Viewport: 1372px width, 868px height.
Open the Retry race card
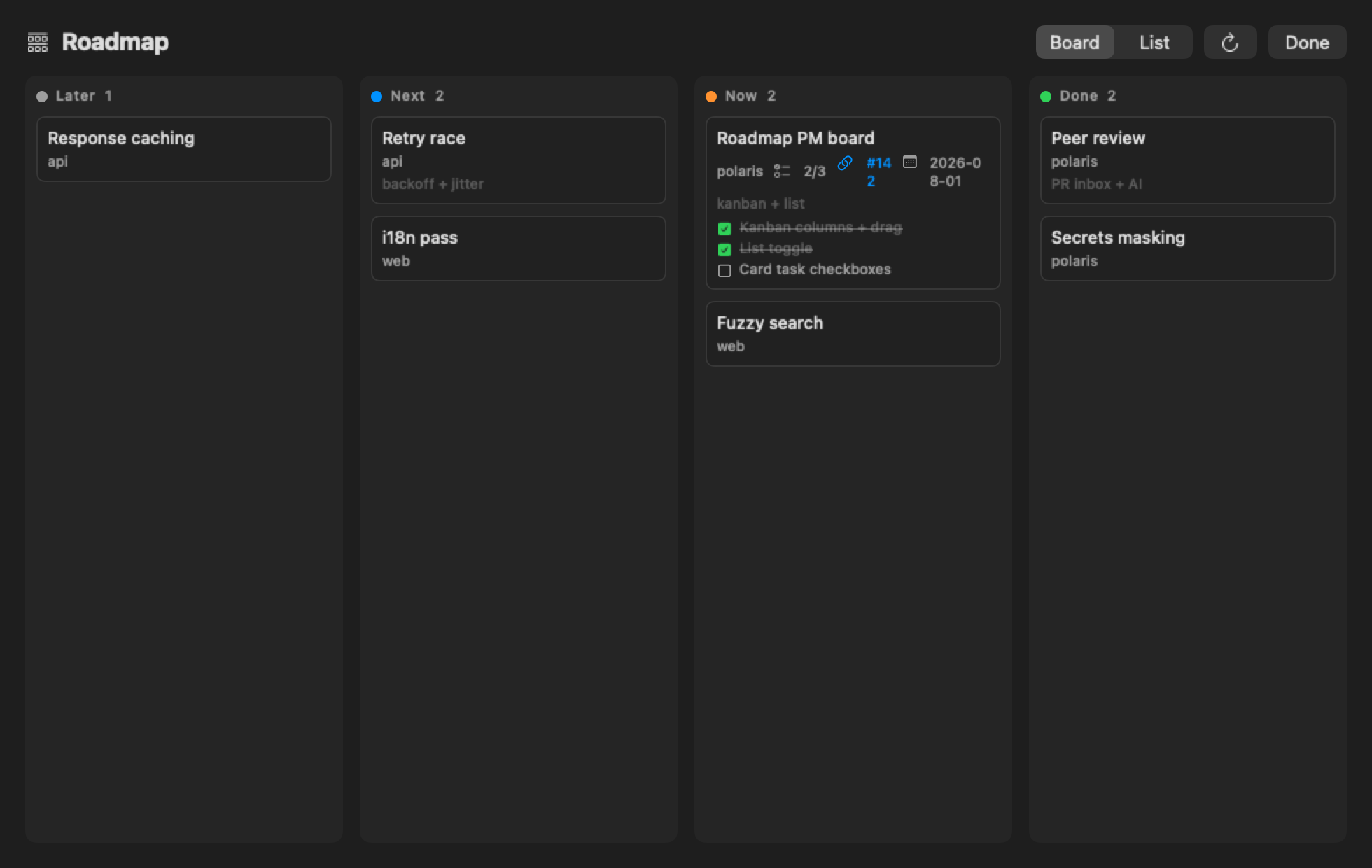[519, 160]
